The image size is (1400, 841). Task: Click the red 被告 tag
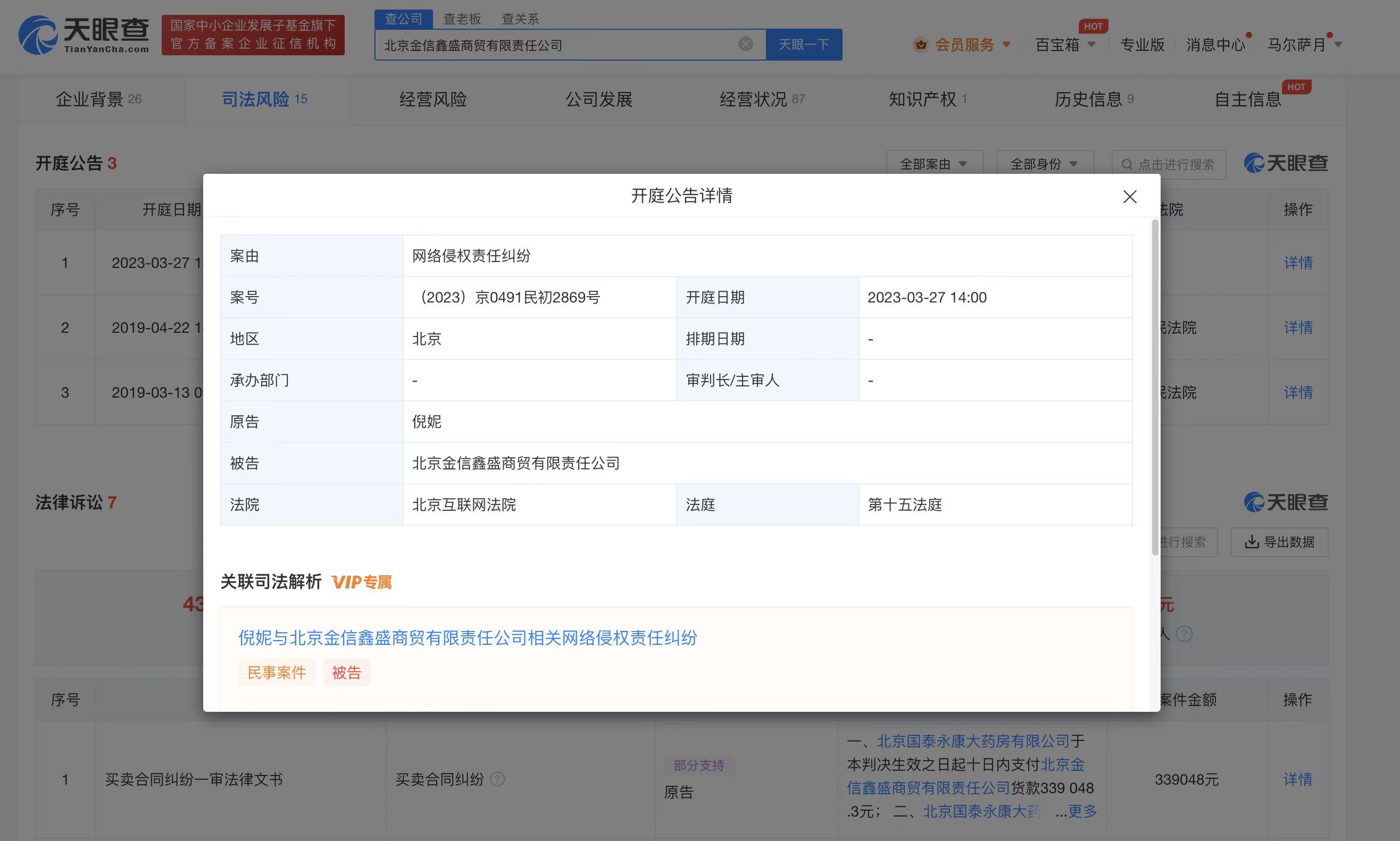pos(346,672)
